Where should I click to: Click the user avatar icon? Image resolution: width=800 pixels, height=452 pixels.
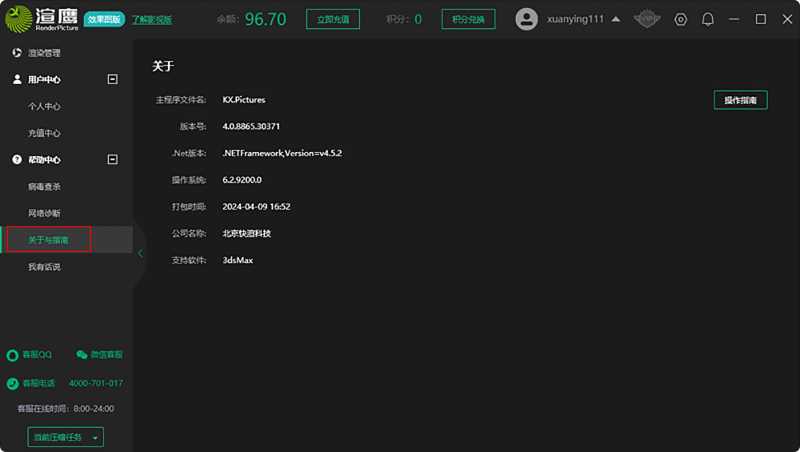[526, 19]
